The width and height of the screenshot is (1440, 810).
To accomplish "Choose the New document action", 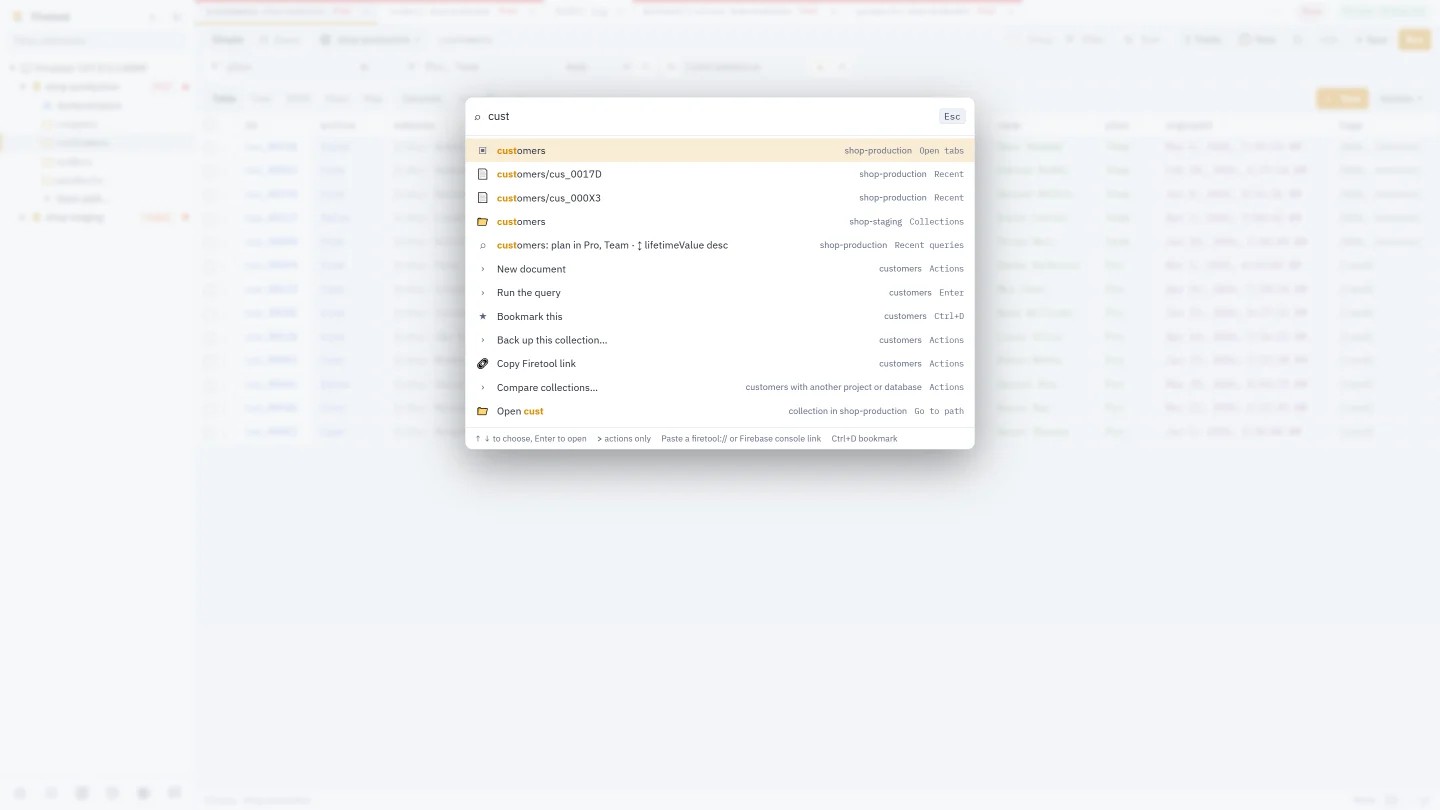I will tap(720, 269).
